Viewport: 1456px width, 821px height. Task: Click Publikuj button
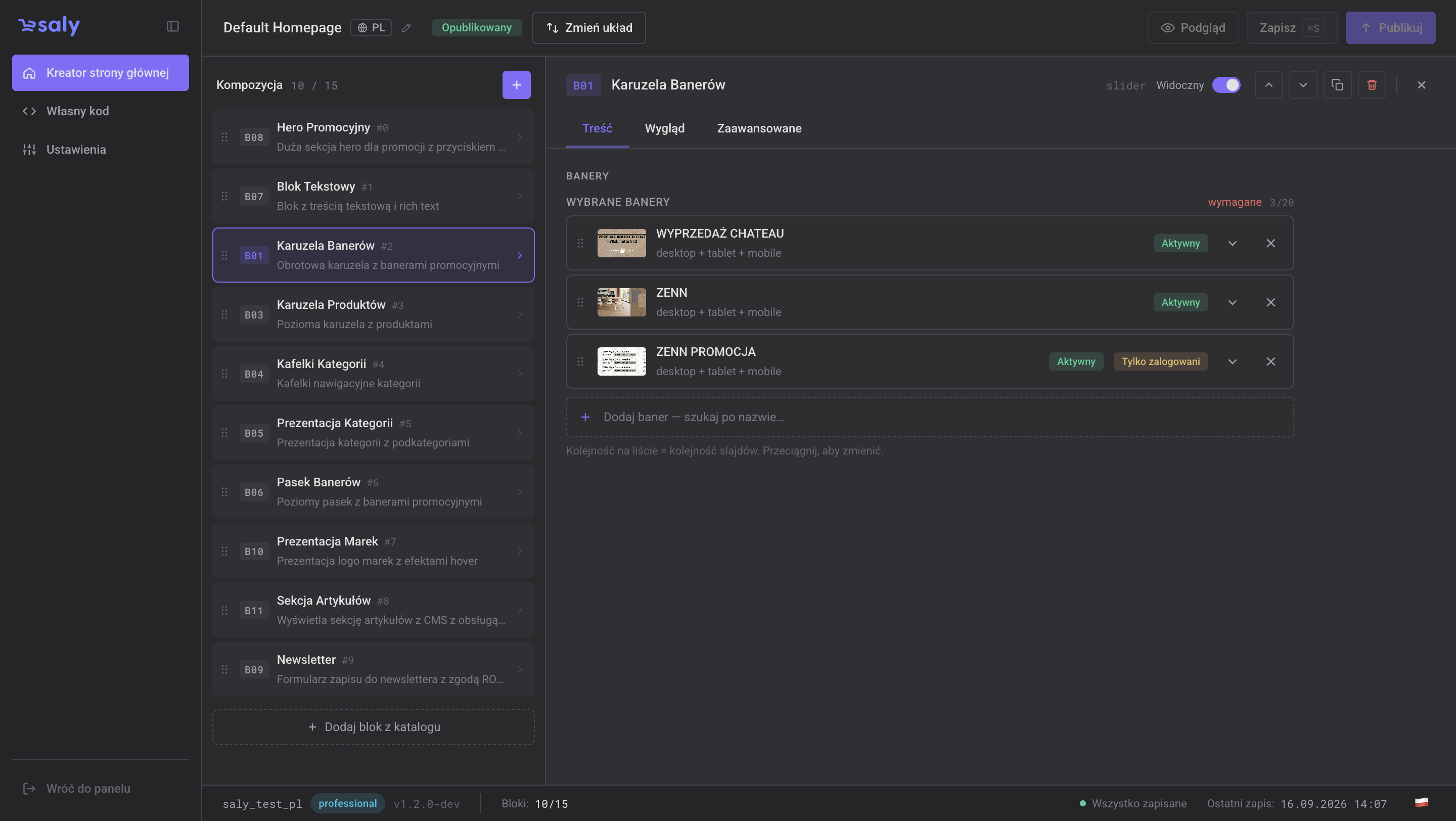1390,28
